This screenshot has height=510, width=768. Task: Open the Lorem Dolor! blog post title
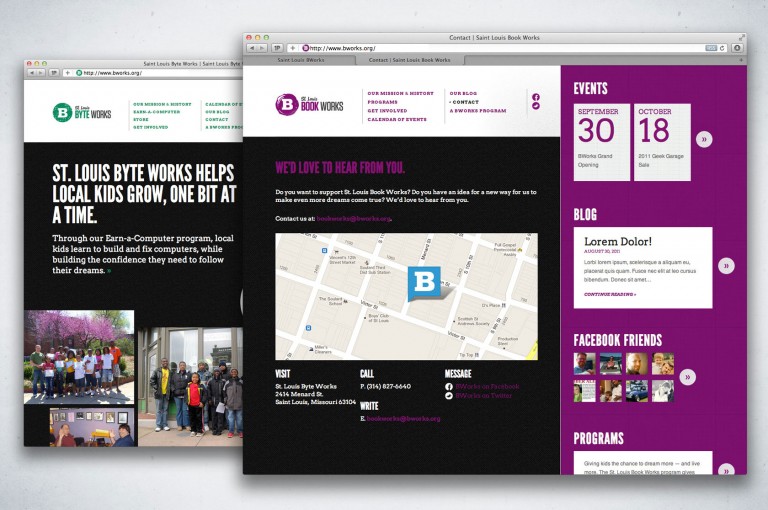[x=618, y=241]
